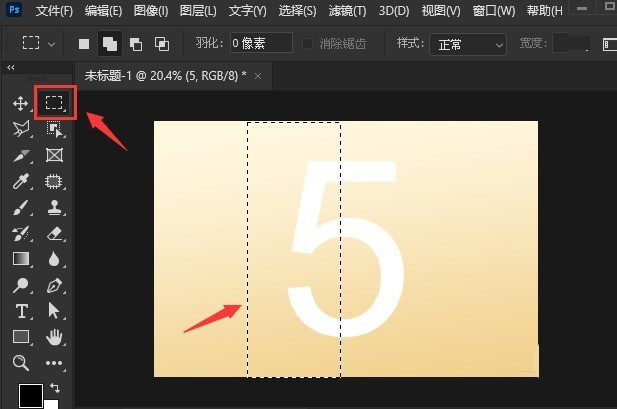The height and width of the screenshot is (409, 617).
Task: Select the Rectangular Marquee tool
Action: 54,102
